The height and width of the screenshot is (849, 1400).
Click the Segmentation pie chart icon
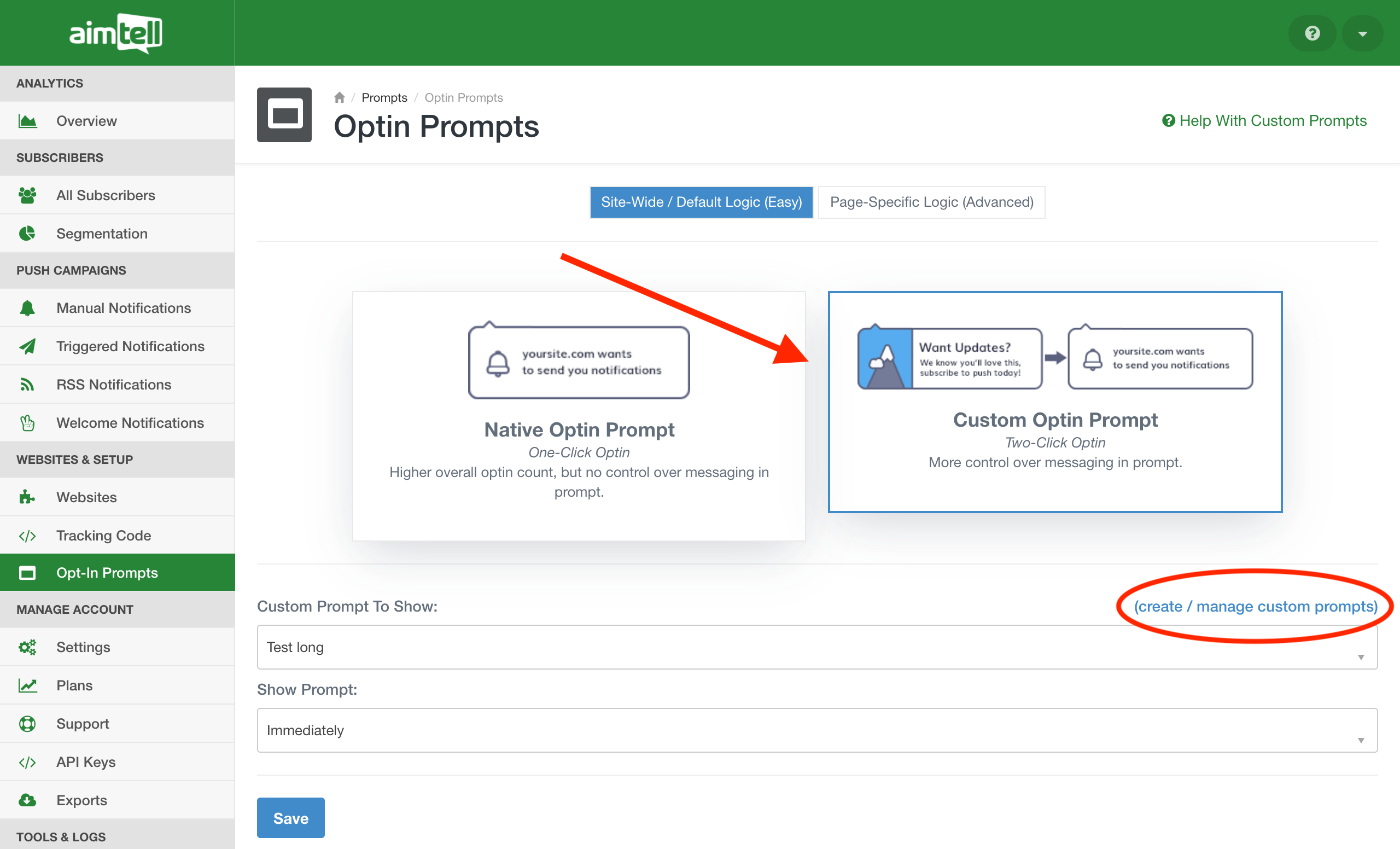(x=27, y=234)
